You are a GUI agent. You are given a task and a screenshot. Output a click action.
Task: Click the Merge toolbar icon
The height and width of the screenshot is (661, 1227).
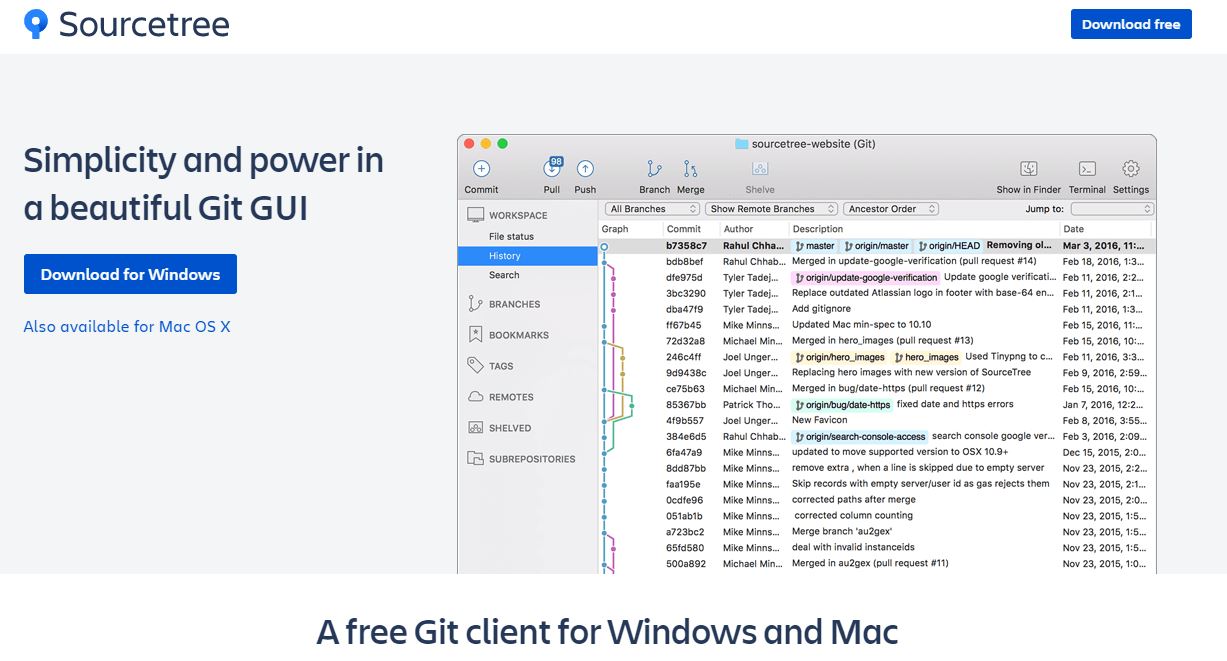[x=690, y=169]
